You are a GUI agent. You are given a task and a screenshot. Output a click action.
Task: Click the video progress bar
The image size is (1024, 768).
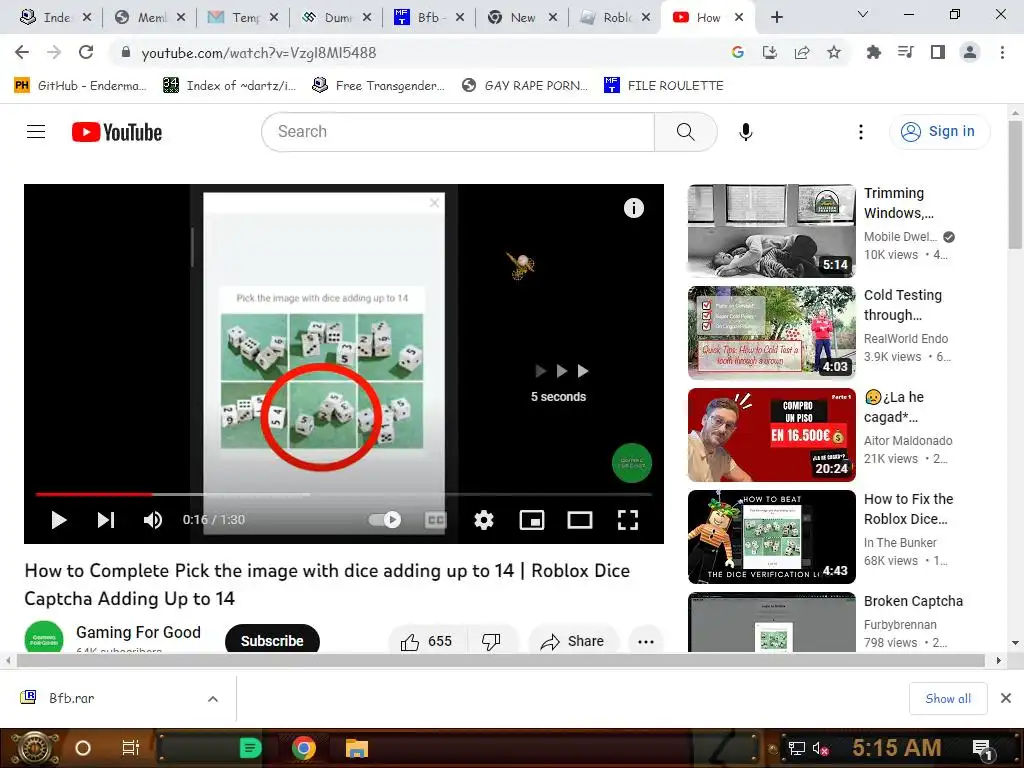(x=344, y=494)
